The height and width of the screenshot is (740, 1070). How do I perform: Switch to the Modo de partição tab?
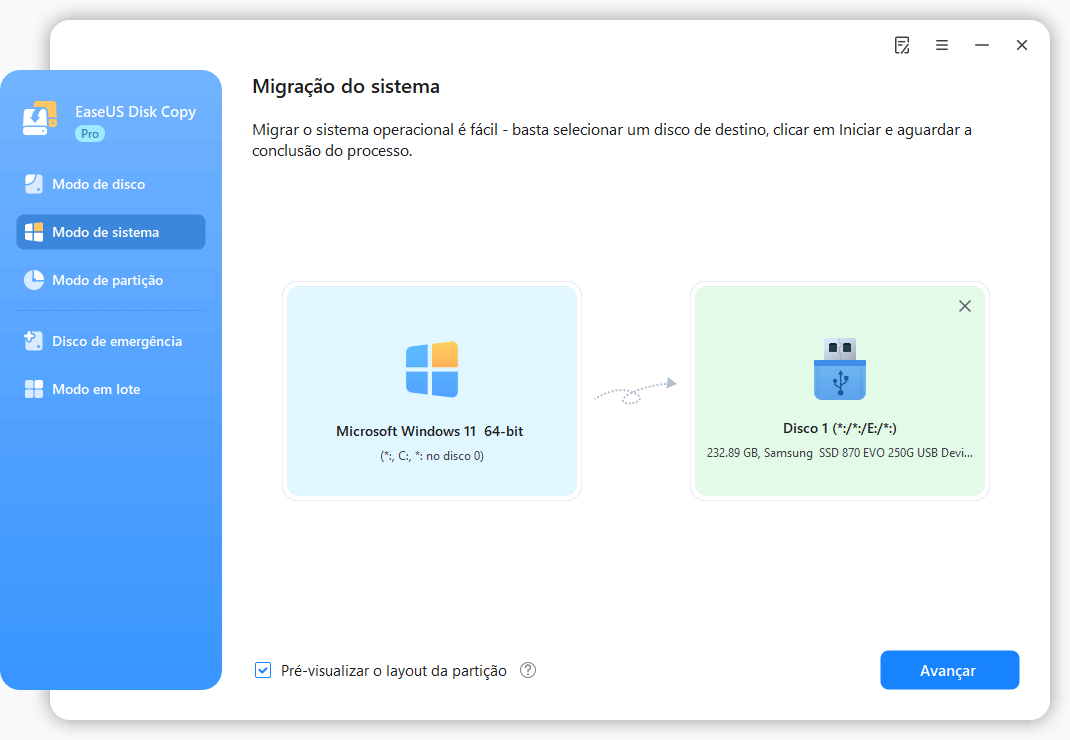click(110, 280)
